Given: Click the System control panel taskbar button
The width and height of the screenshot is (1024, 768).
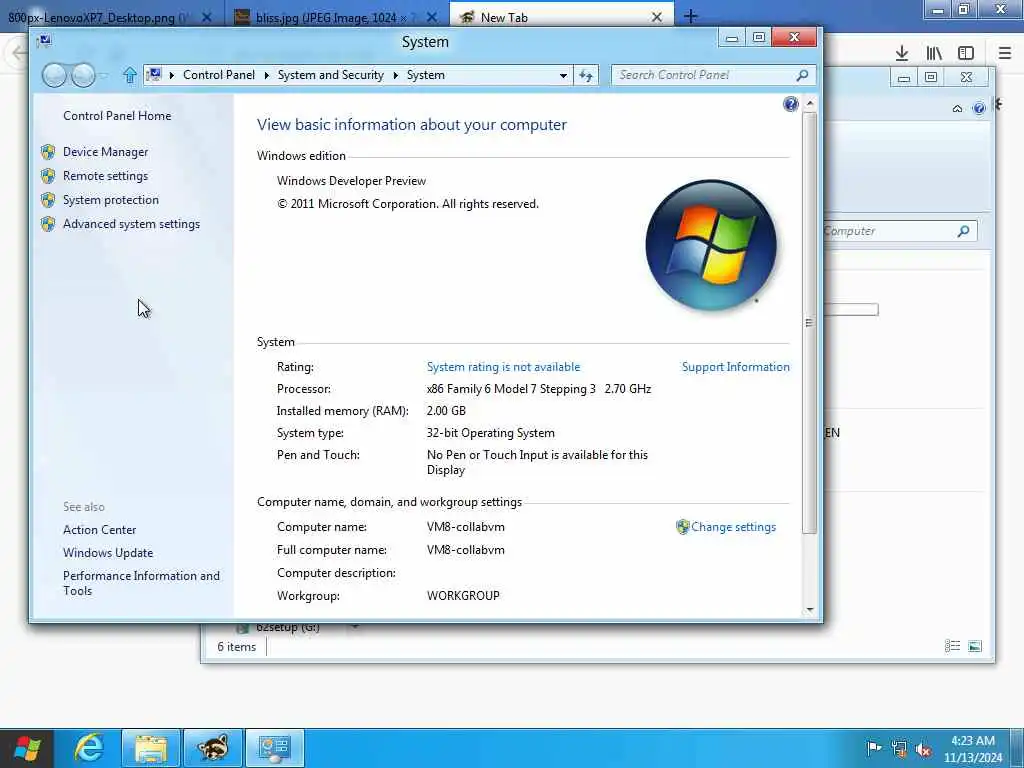Looking at the screenshot, I should [x=275, y=748].
